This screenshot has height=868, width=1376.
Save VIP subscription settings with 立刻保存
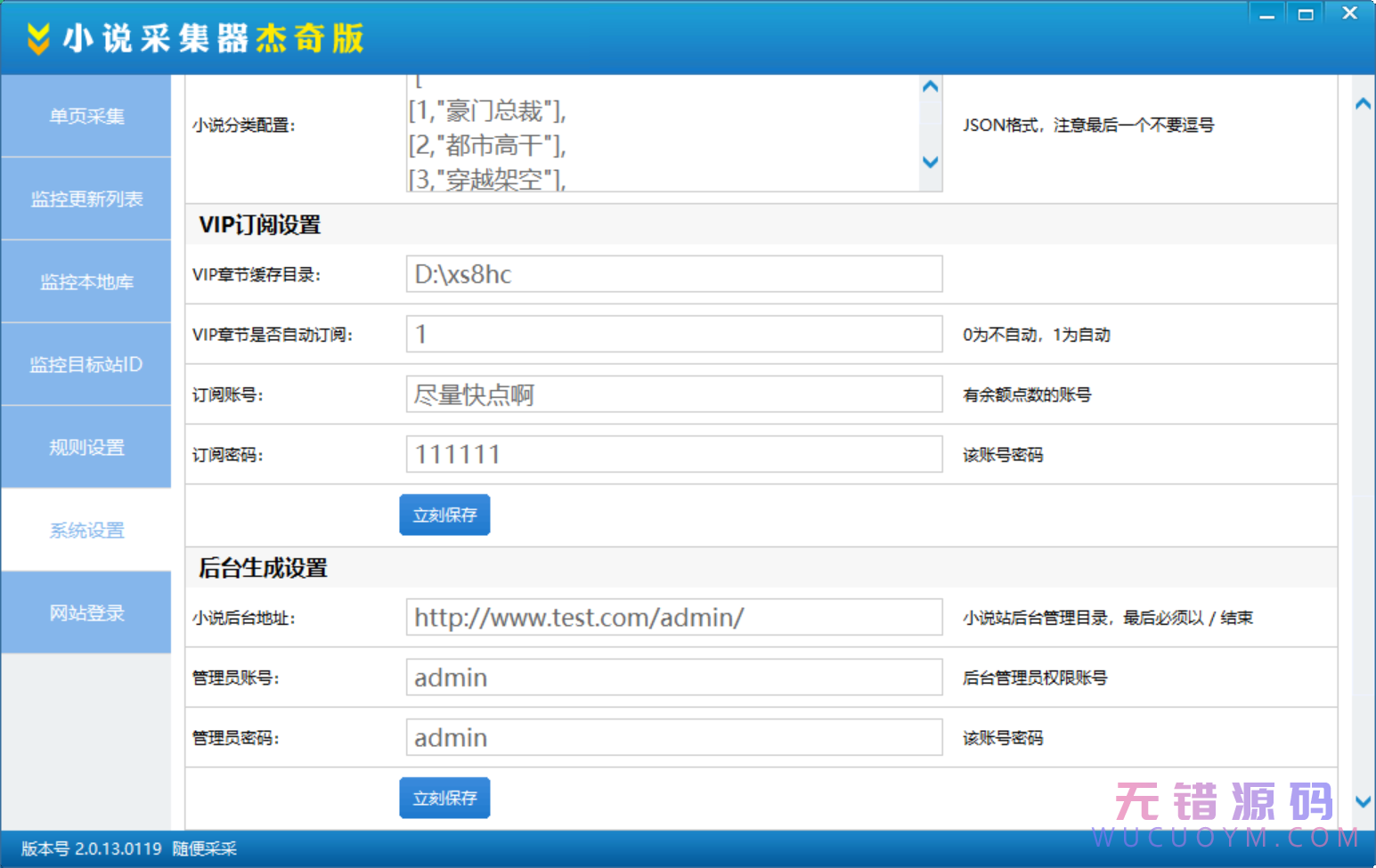(x=444, y=515)
